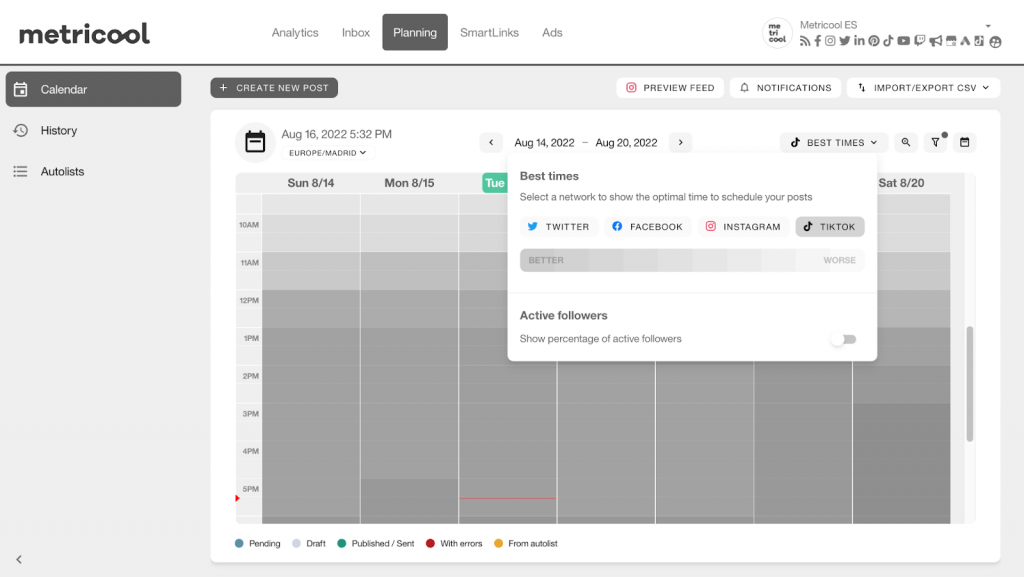Click the TikTok Ads square icon in header
Screen dimensions: 1024x577
[x=979, y=41]
